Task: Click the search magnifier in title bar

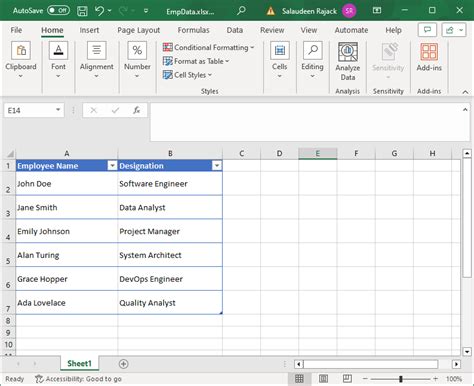Action: tap(241, 11)
